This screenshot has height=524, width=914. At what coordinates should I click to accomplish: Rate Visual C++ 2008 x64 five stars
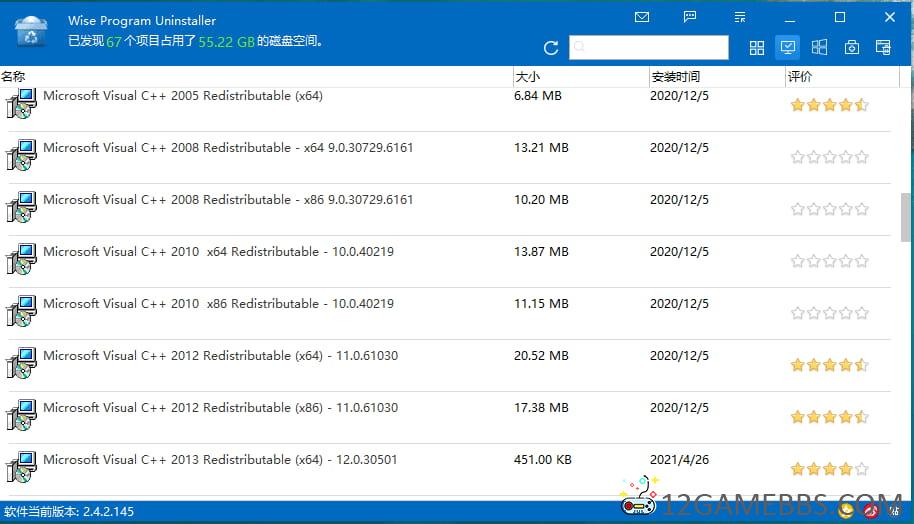coord(862,157)
